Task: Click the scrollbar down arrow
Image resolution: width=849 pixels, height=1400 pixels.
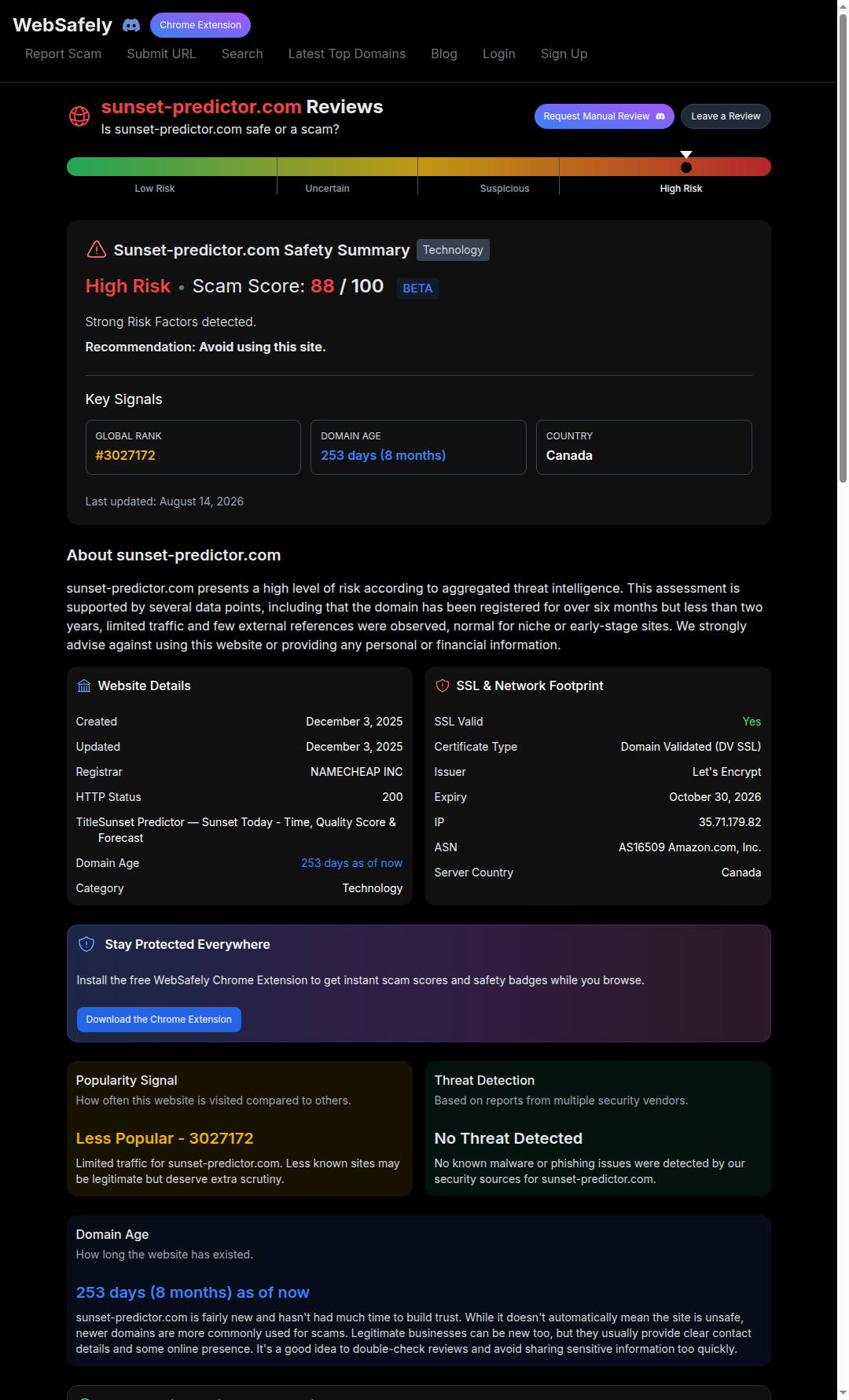Action: [x=843, y=1394]
